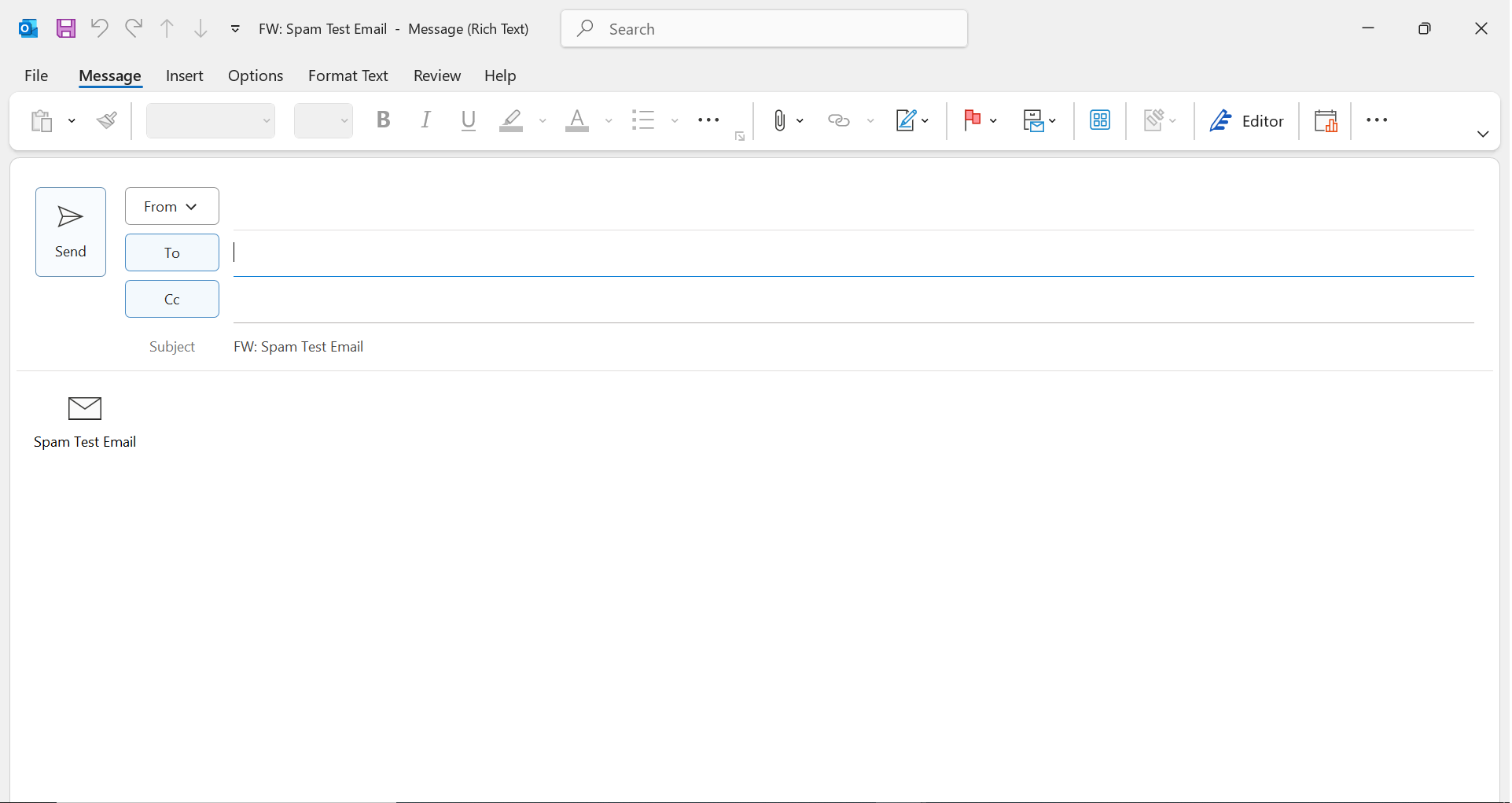Undo the last action
This screenshot has width=1512, height=803.
click(99, 28)
